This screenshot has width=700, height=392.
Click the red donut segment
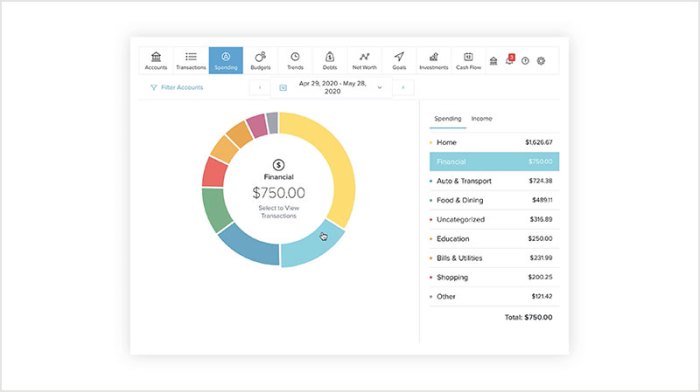tap(215, 172)
